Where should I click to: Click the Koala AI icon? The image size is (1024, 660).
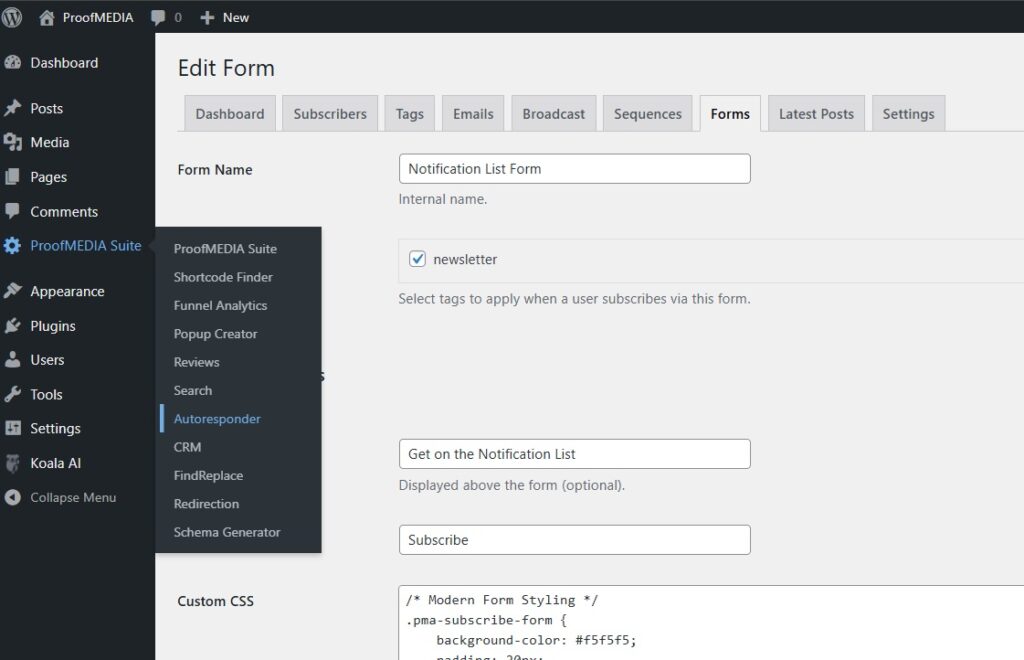click(x=13, y=463)
